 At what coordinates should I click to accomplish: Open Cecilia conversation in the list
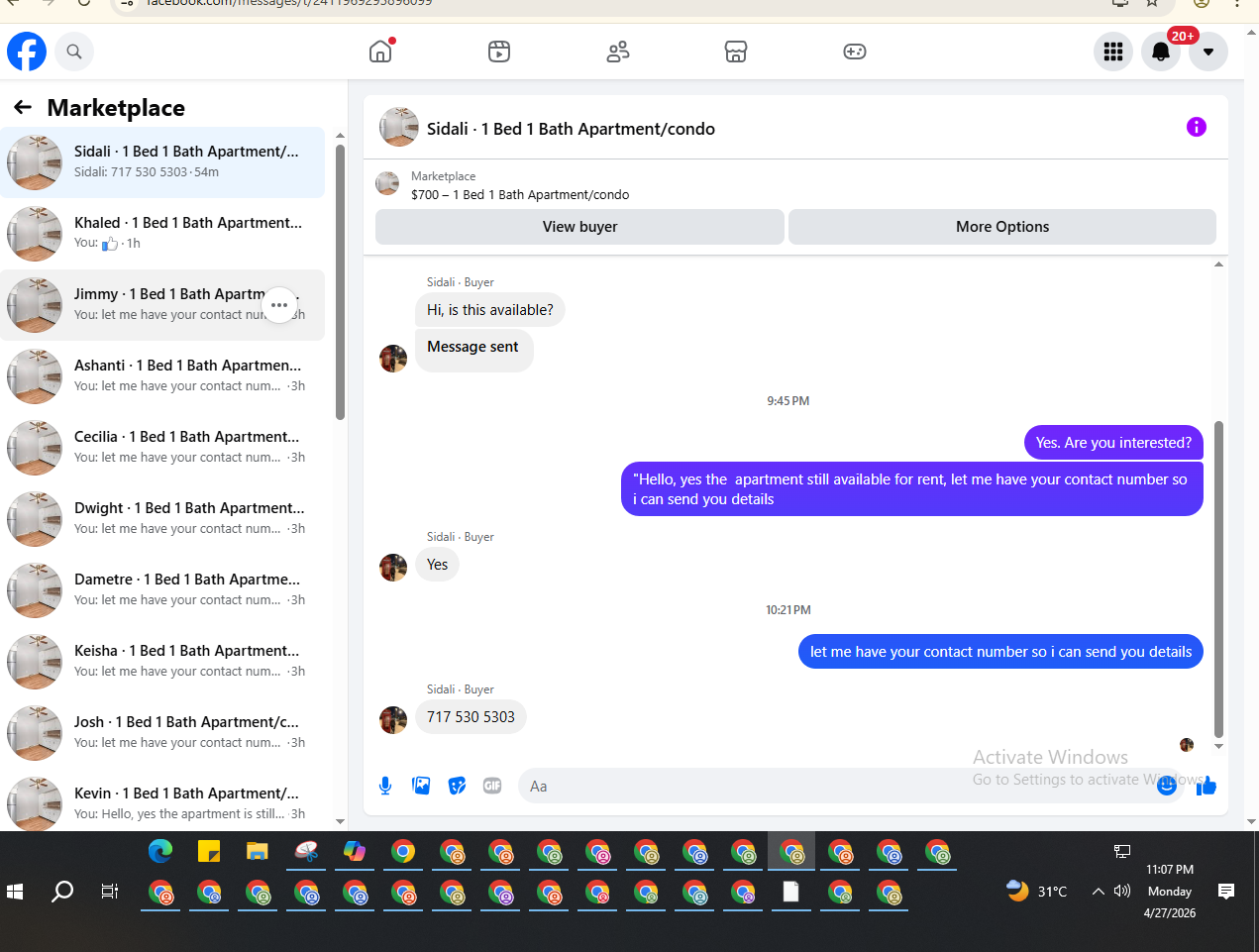point(162,448)
